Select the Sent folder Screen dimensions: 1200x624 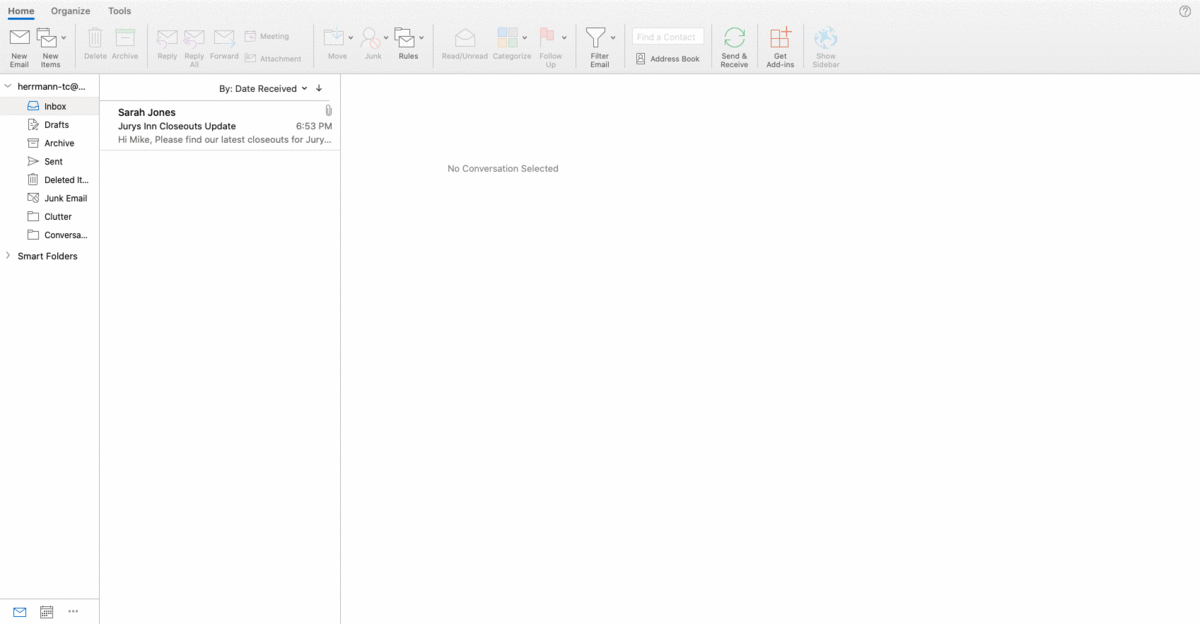click(50, 161)
